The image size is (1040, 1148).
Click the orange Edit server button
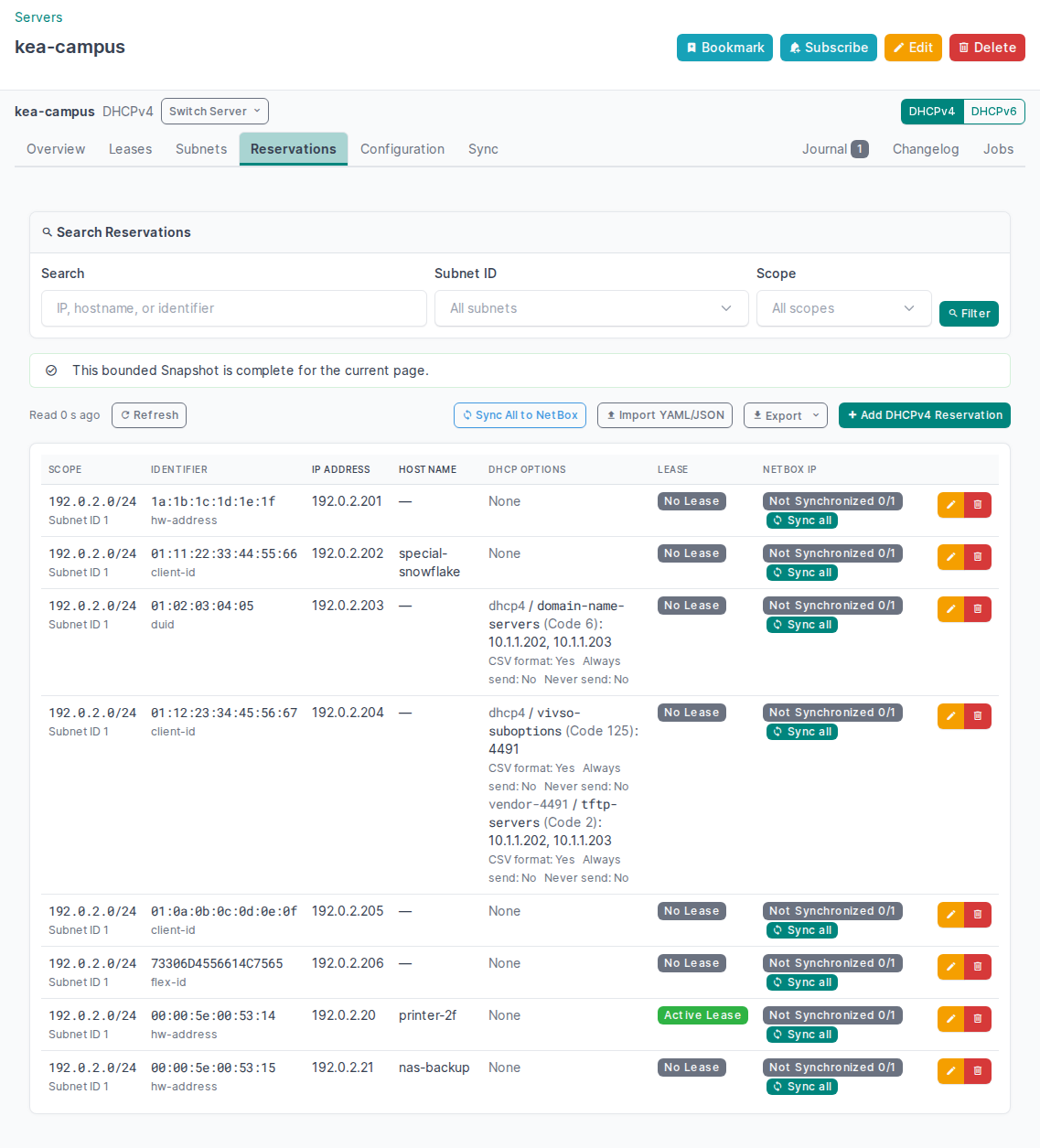[x=913, y=48]
